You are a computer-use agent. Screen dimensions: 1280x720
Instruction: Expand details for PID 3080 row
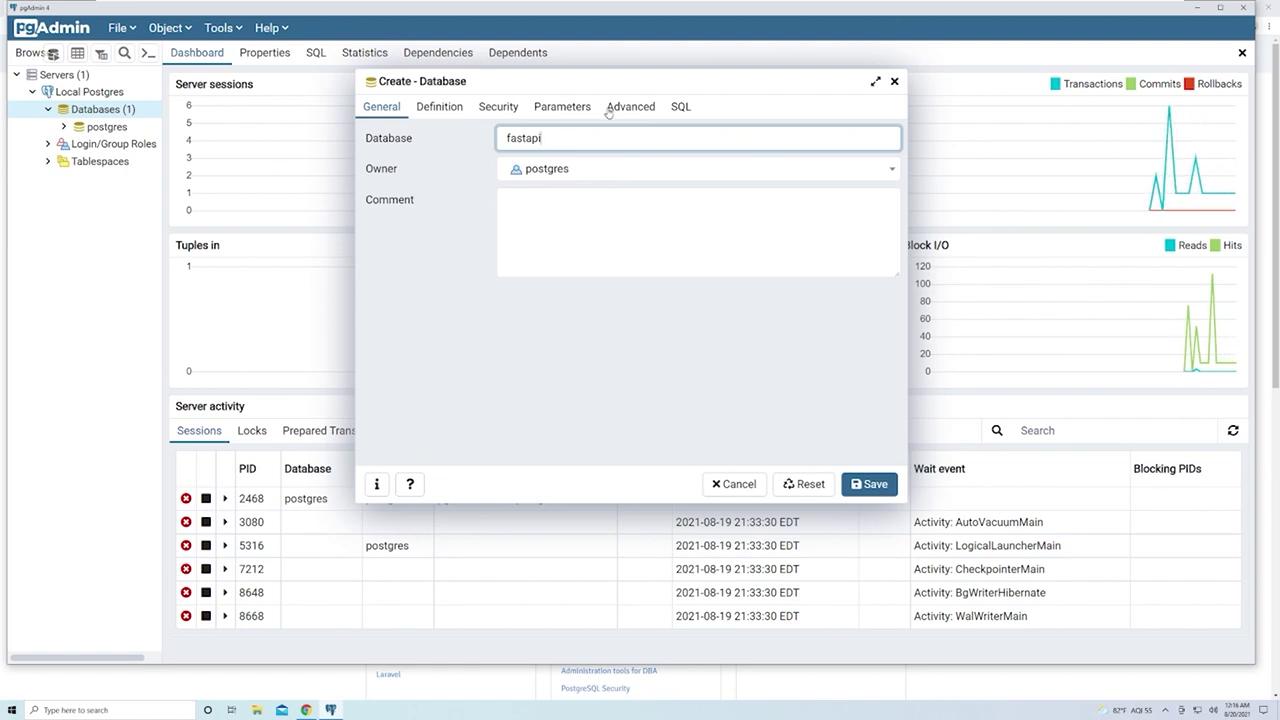pos(225,522)
